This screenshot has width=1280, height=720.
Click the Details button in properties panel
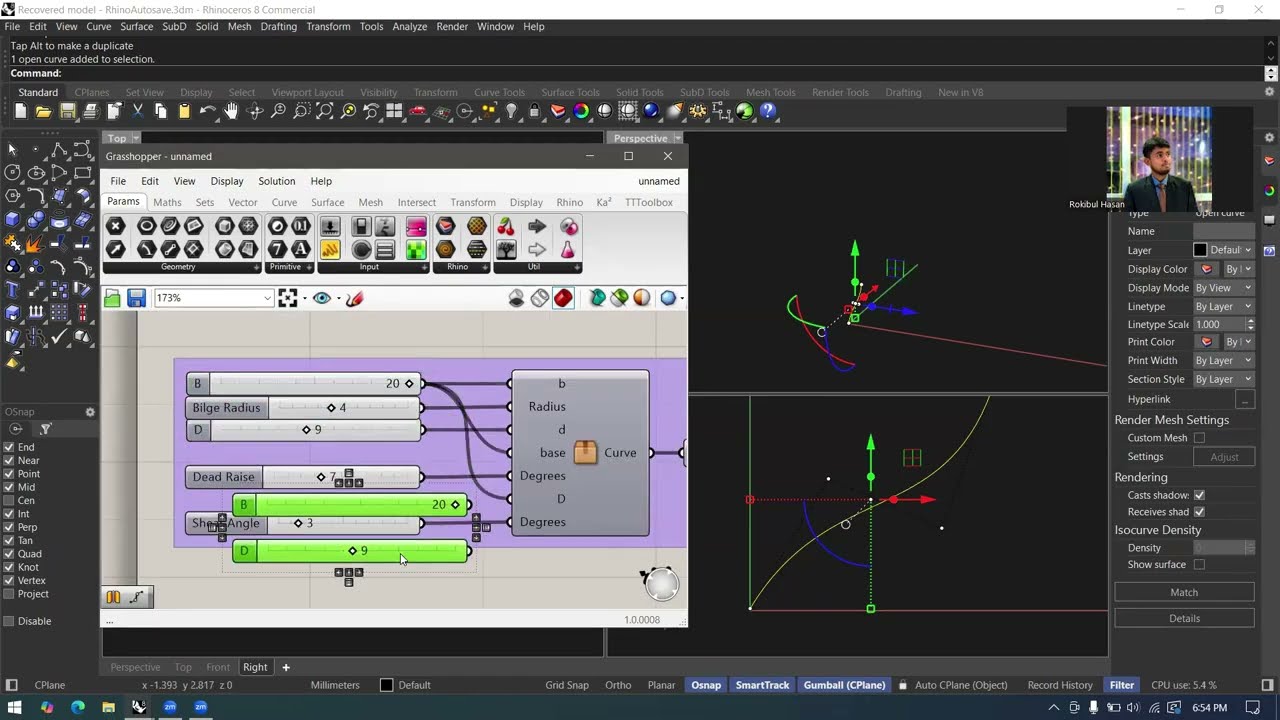1184,618
